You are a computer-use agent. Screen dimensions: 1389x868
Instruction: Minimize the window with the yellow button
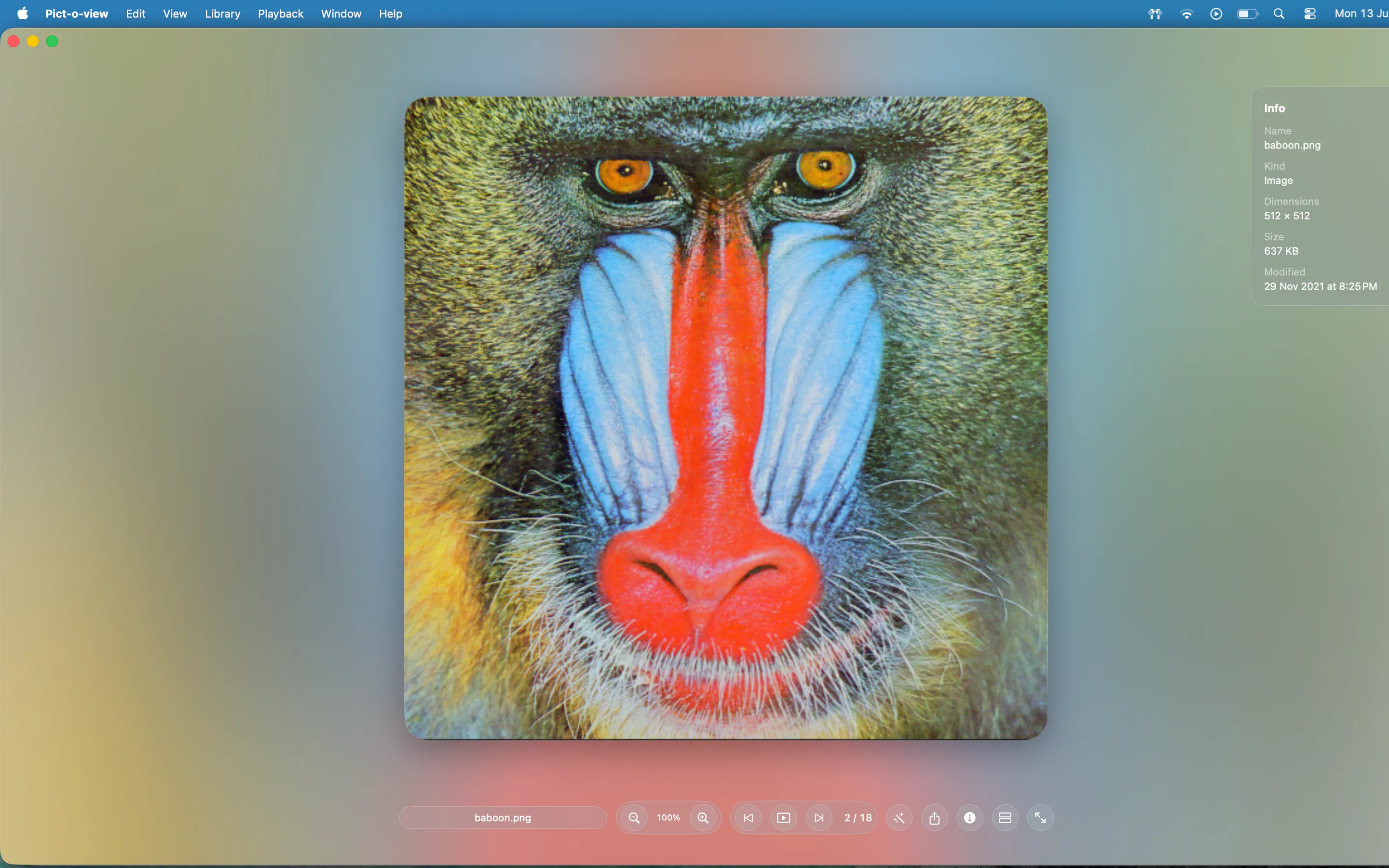coord(33,41)
